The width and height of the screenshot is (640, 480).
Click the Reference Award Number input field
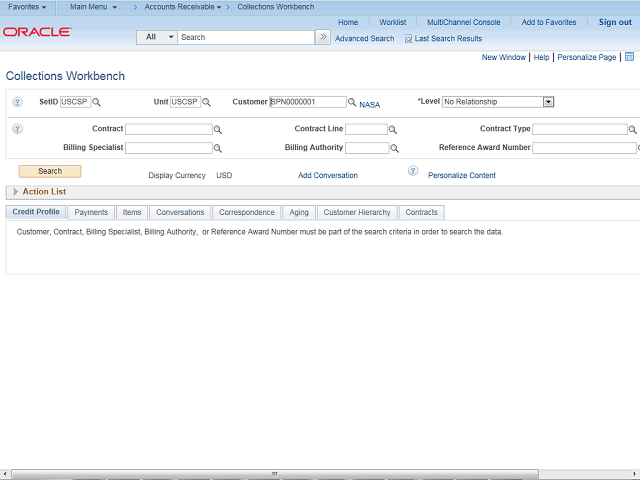(584, 148)
